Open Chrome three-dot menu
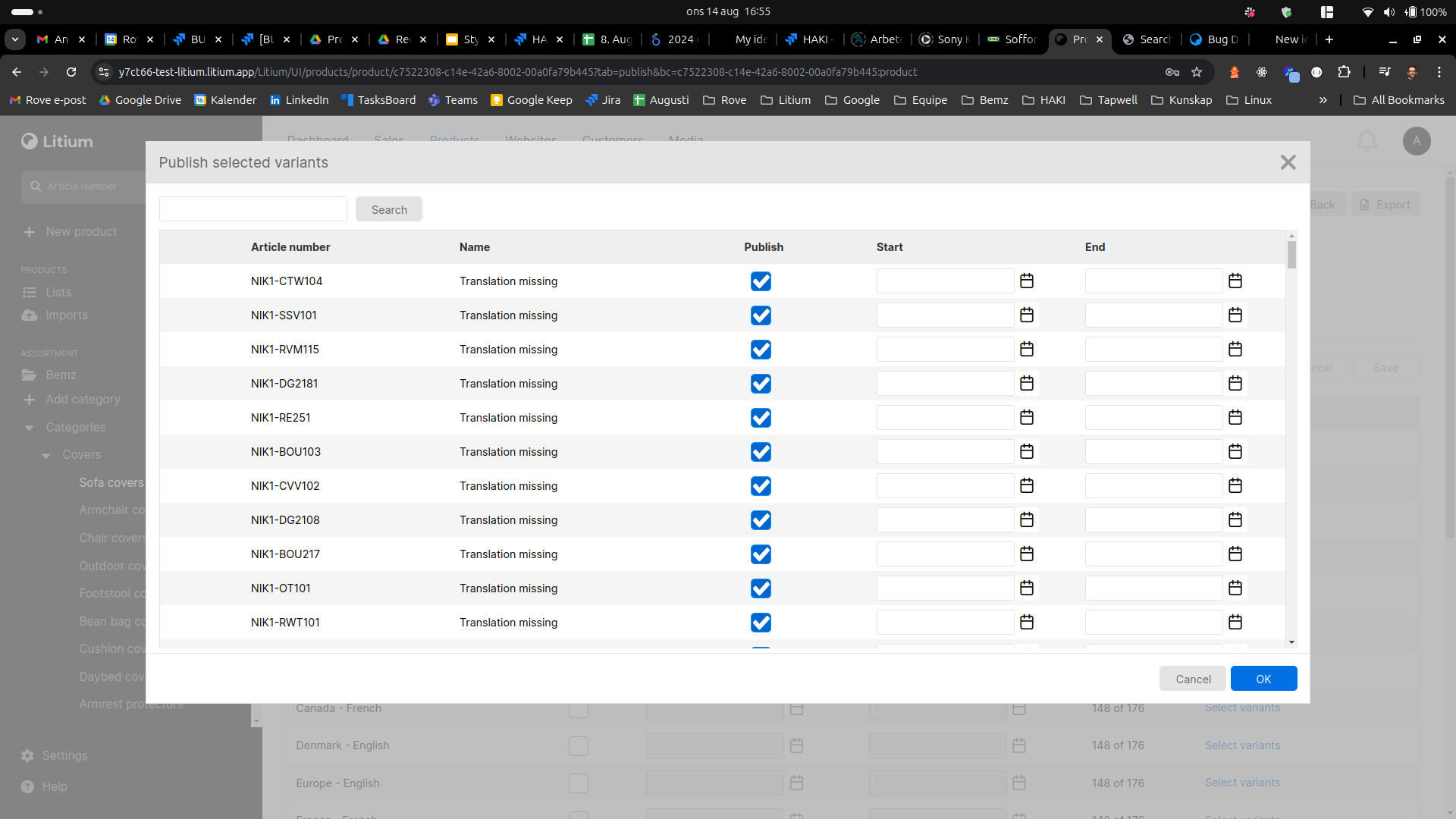 (x=1439, y=72)
